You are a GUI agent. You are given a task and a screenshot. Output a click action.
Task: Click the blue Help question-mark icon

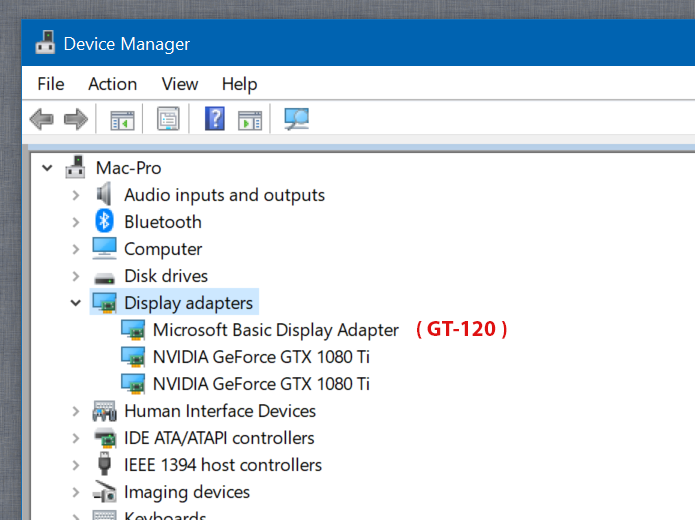pos(215,119)
